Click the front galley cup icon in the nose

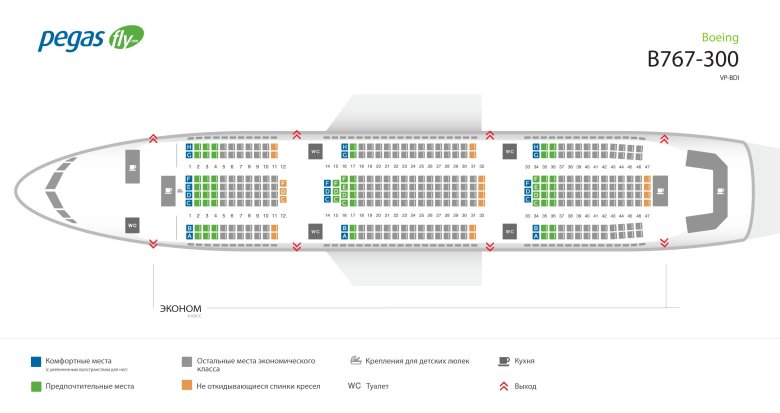point(132,168)
